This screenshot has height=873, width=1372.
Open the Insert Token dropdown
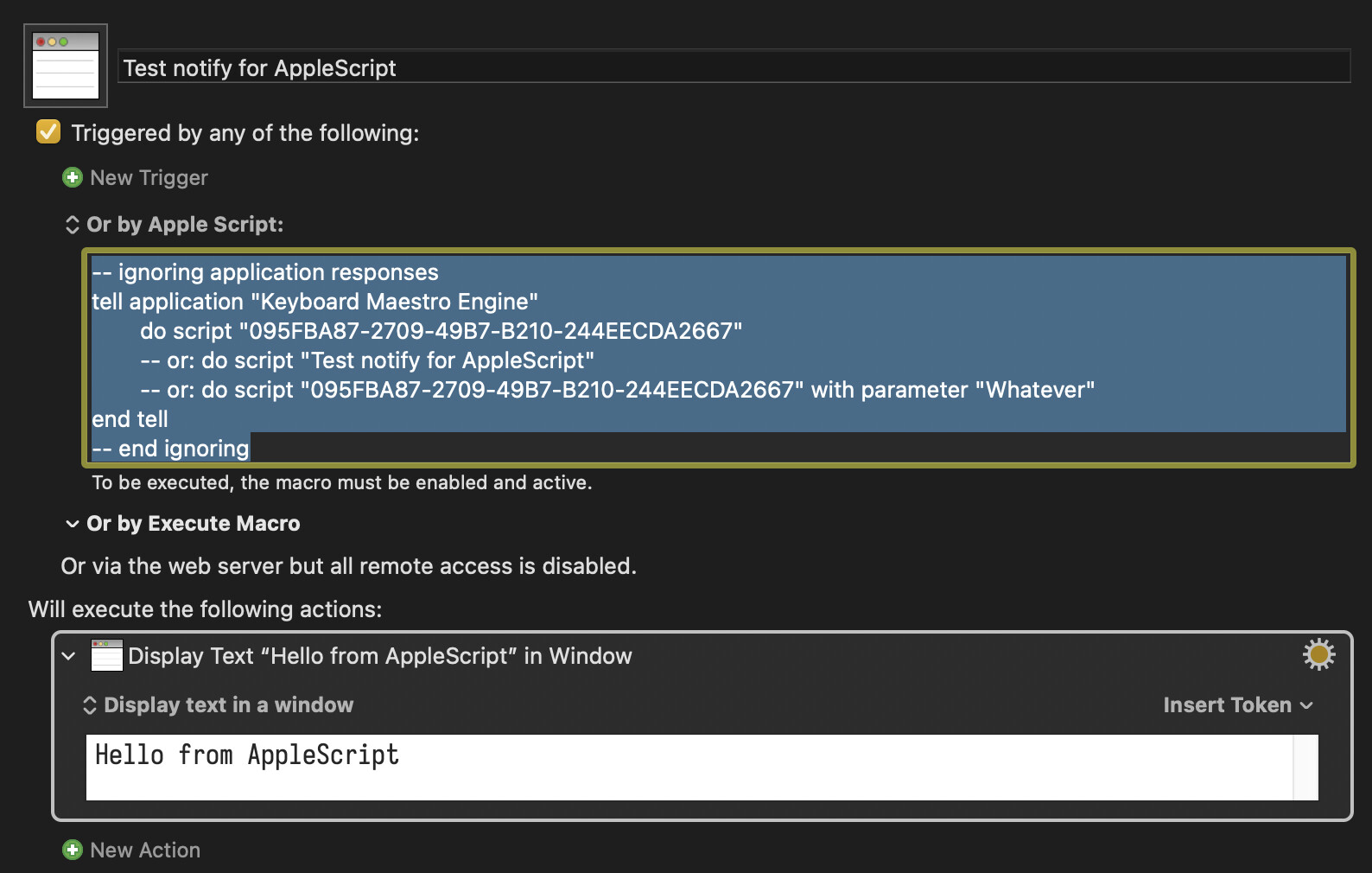(1237, 705)
